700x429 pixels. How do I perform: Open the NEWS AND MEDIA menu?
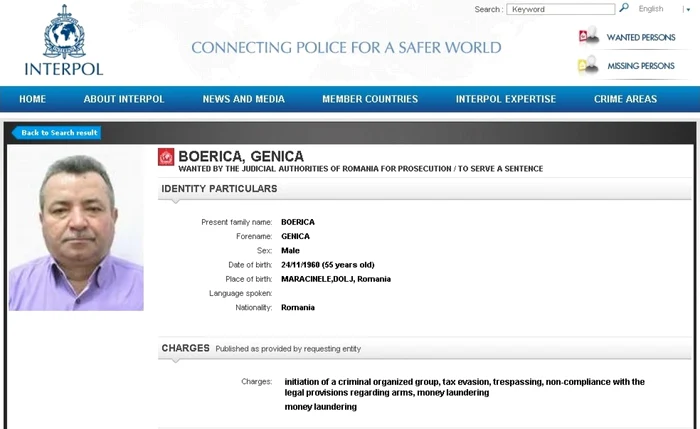pos(244,99)
